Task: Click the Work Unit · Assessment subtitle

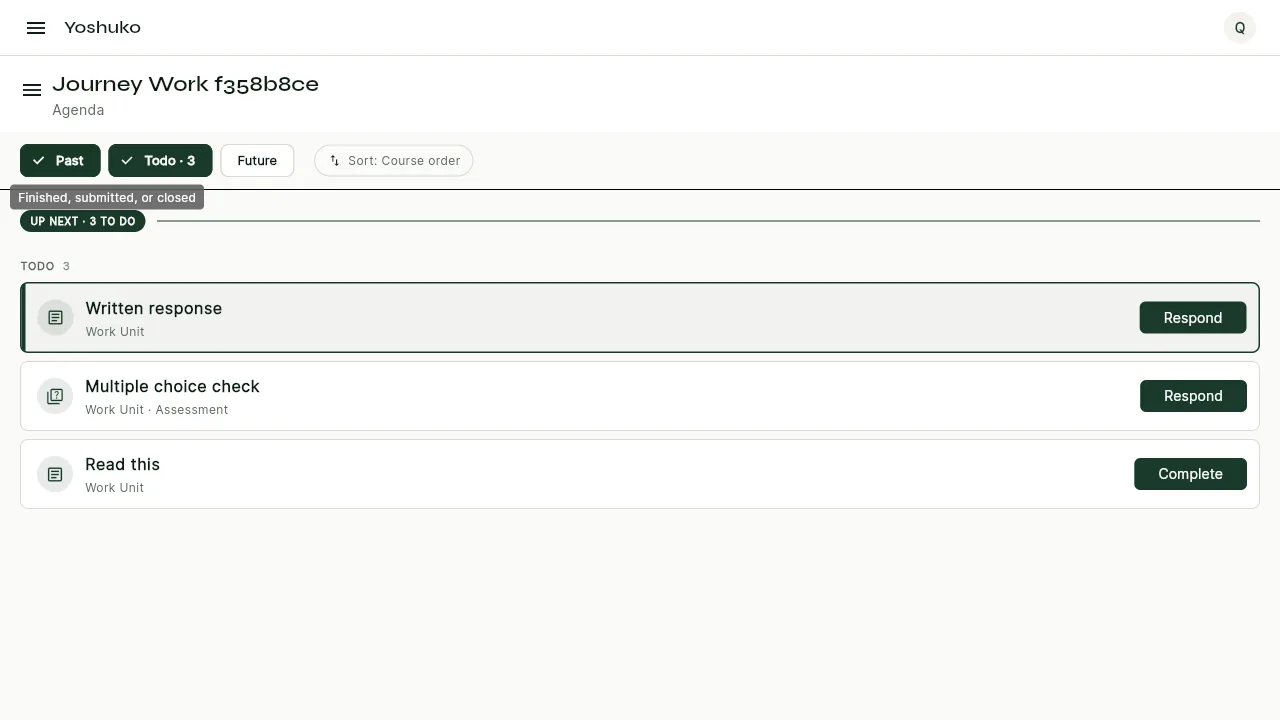Action: coord(157,410)
